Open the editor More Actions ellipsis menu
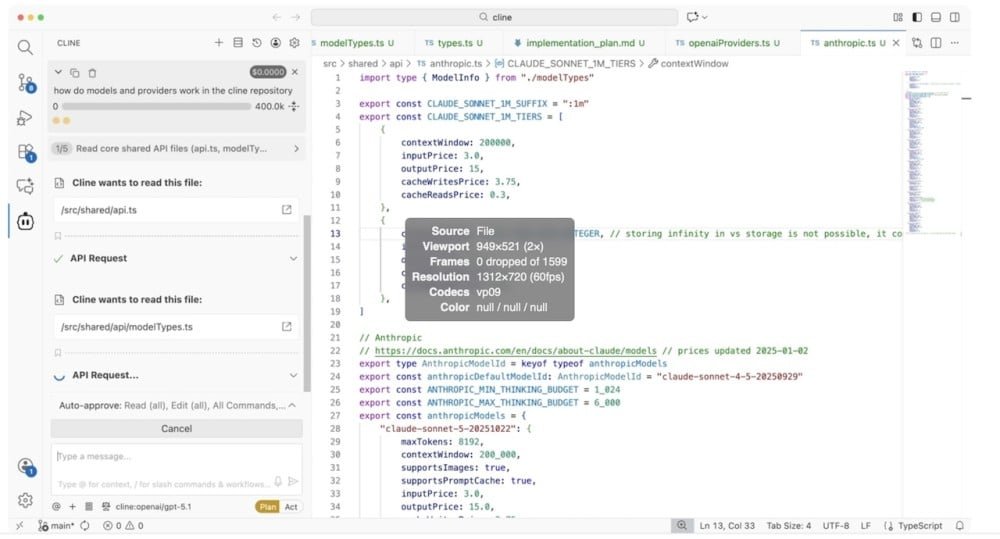This screenshot has width=1000, height=539. 955,43
